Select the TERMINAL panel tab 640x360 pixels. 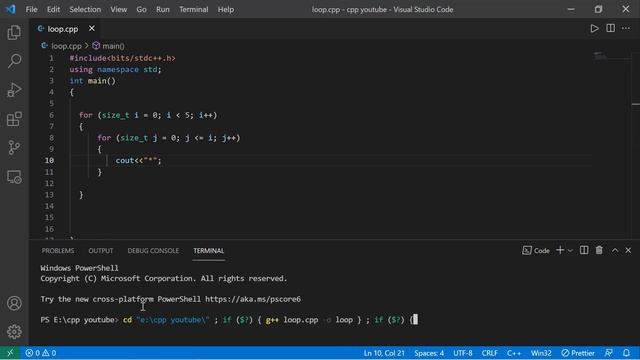click(209, 251)
